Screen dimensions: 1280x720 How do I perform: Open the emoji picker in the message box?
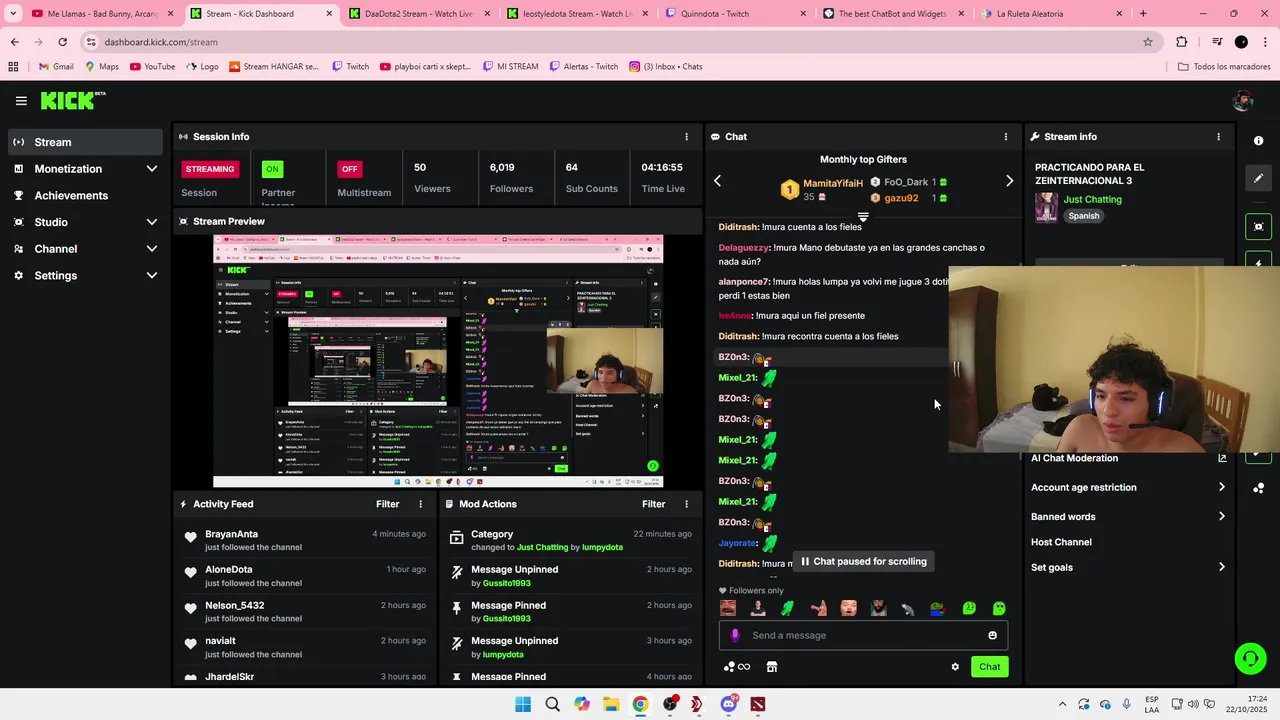pyautogui.click(x=992, y=635)
